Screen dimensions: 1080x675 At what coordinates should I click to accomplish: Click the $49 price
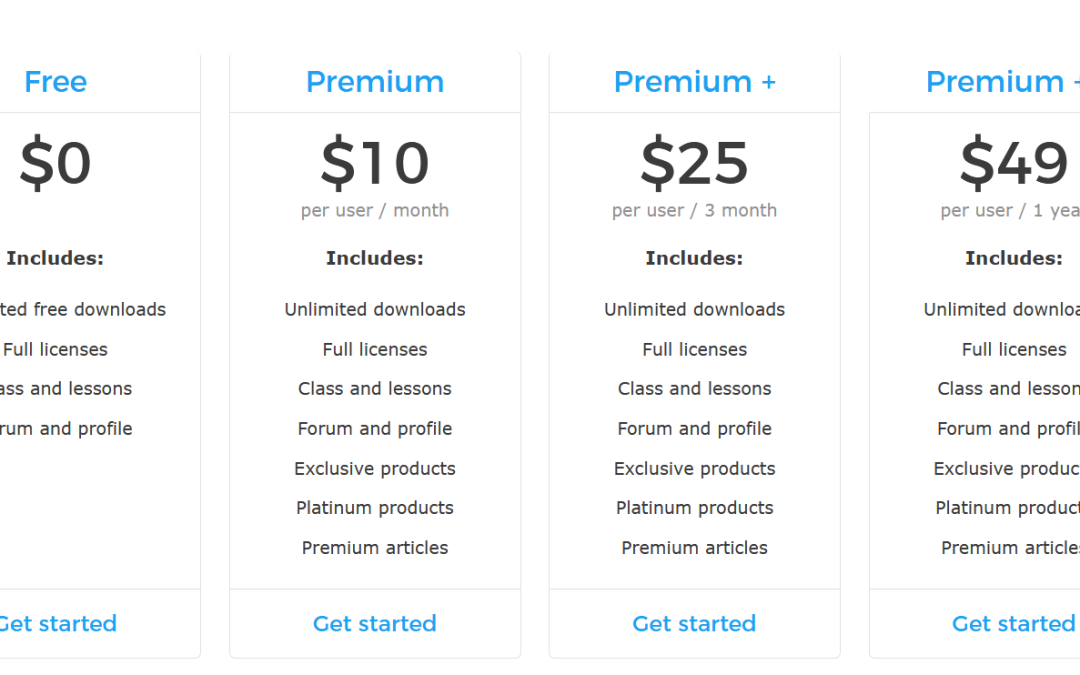tap(1013, 164)
